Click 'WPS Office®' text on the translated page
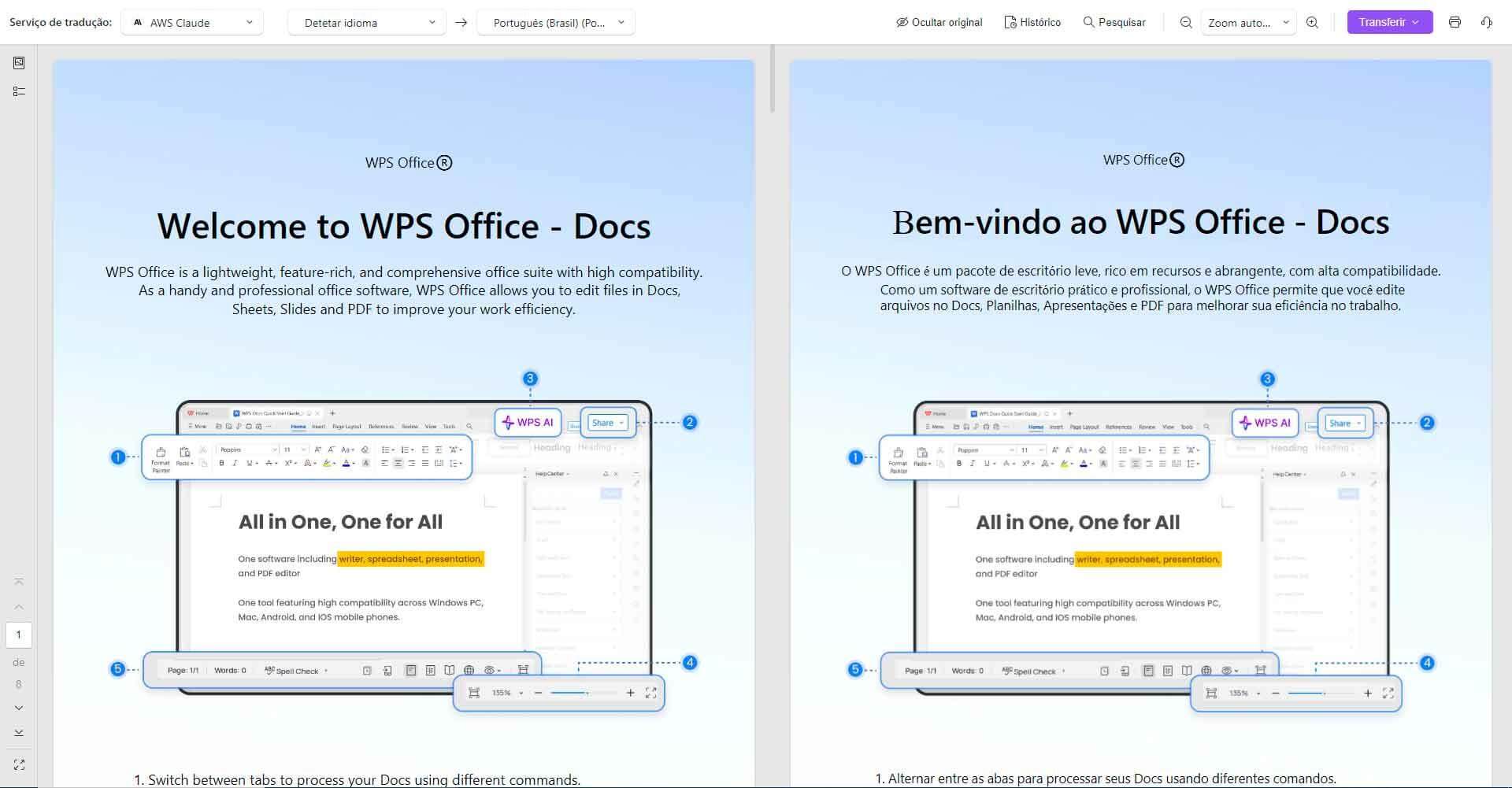 [1143, 160]
